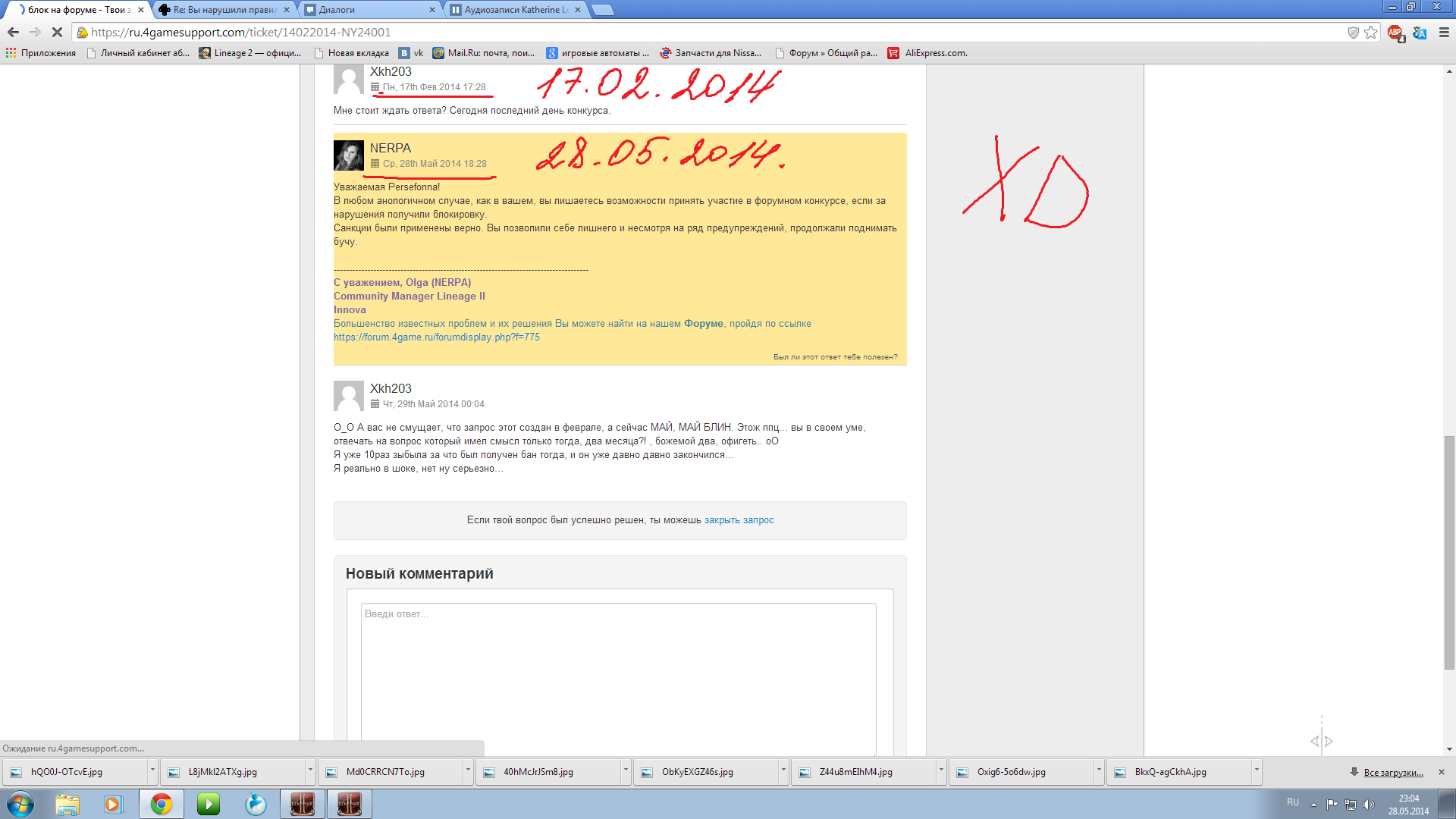Viewport: 1456px width, 819px height.
Task: Click translate extension icon
Action: pyautogui.click(x=1420, y=33)
